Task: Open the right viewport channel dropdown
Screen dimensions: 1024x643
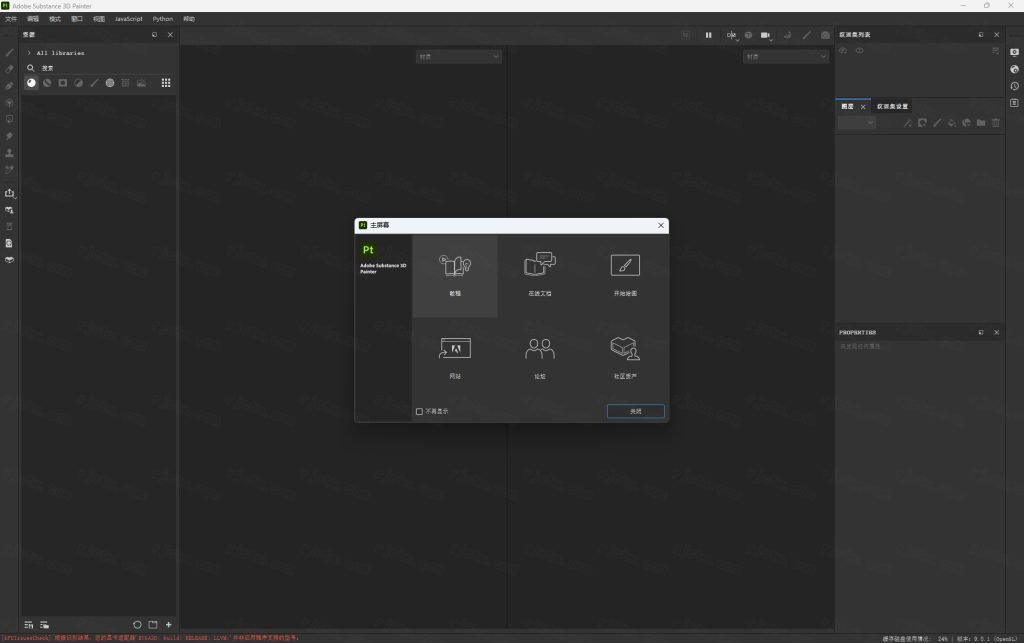Action: [x=786, y=57]
